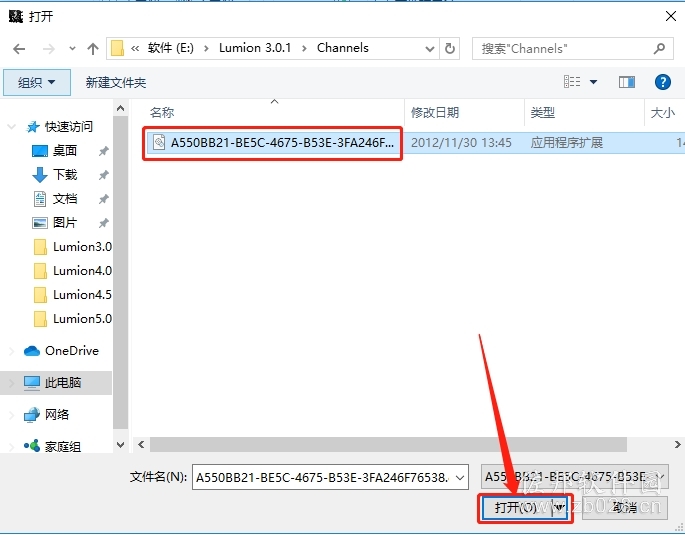Click the file list horizontal scrollbar thumb
This screenshot has width=685, height=535.
pyautogui.click(x=388, y=445)
